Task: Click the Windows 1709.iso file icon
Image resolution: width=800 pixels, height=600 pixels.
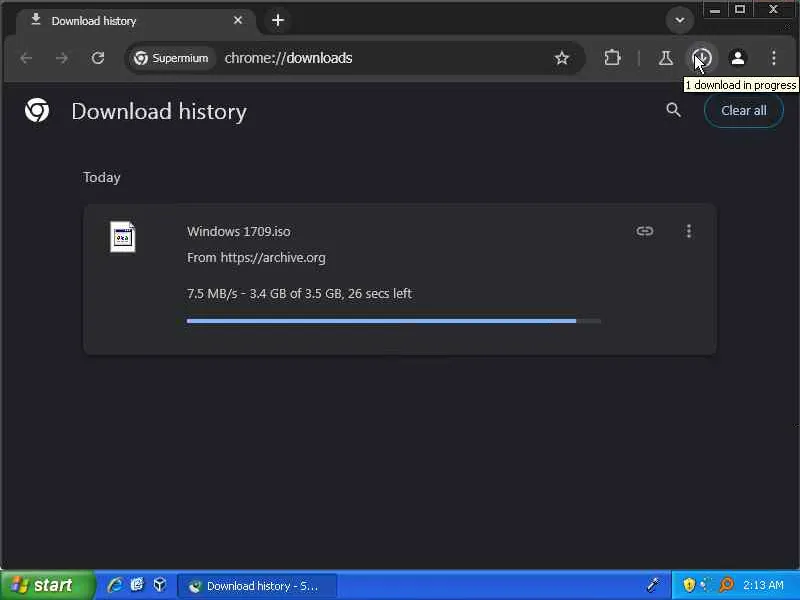Action: pos(122,237)
